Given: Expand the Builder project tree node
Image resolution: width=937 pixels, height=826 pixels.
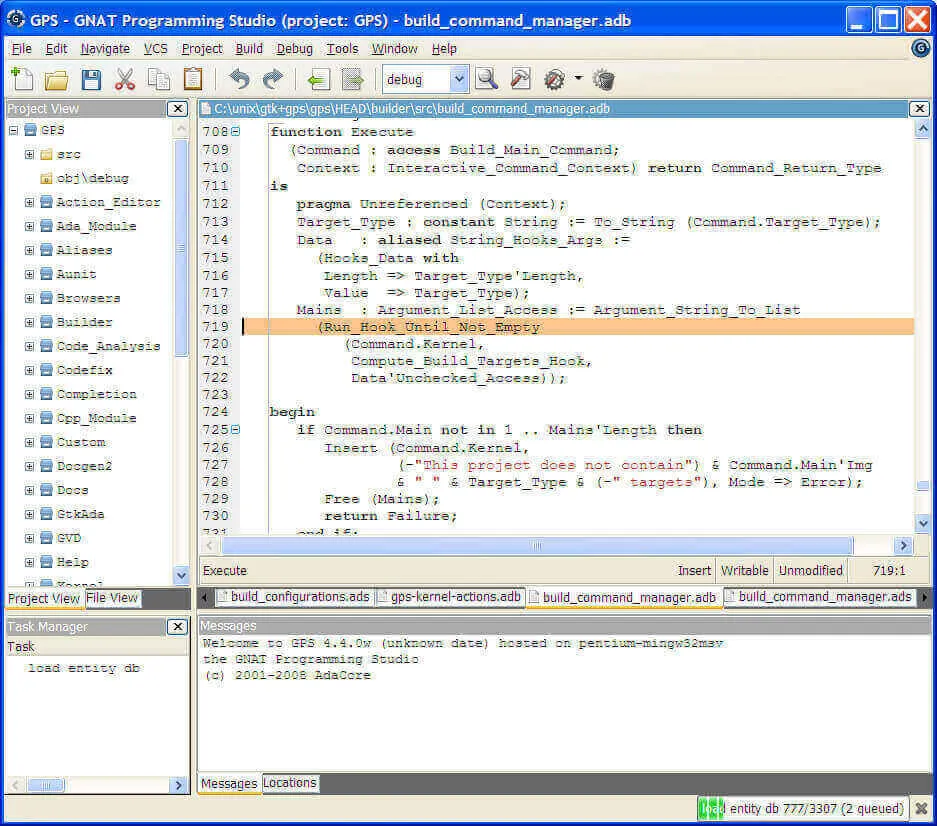Looking at the screenshot, I should tap(29, 322).
